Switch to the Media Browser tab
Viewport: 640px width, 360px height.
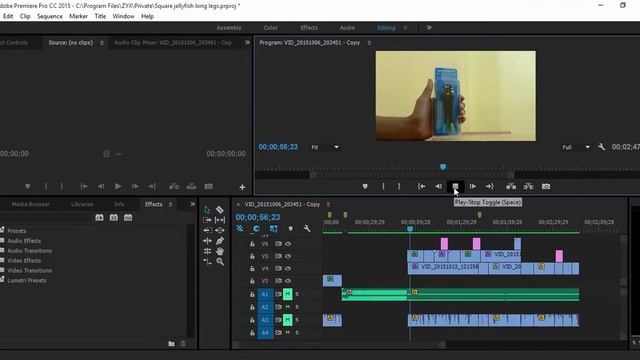(31, 204)
